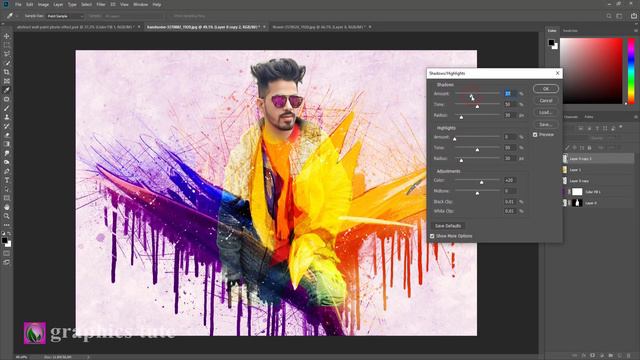Select the Rectangular Marquee tool

(x=7, y=45)
